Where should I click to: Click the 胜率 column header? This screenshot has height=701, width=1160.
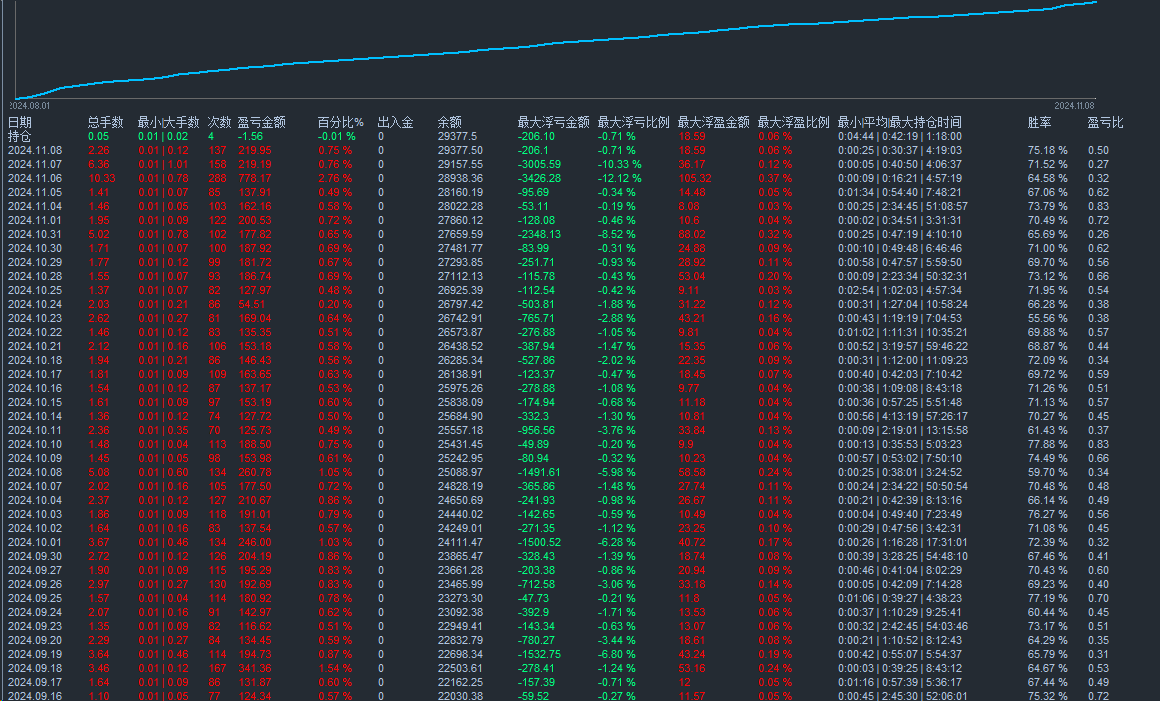pos(1039,122)
